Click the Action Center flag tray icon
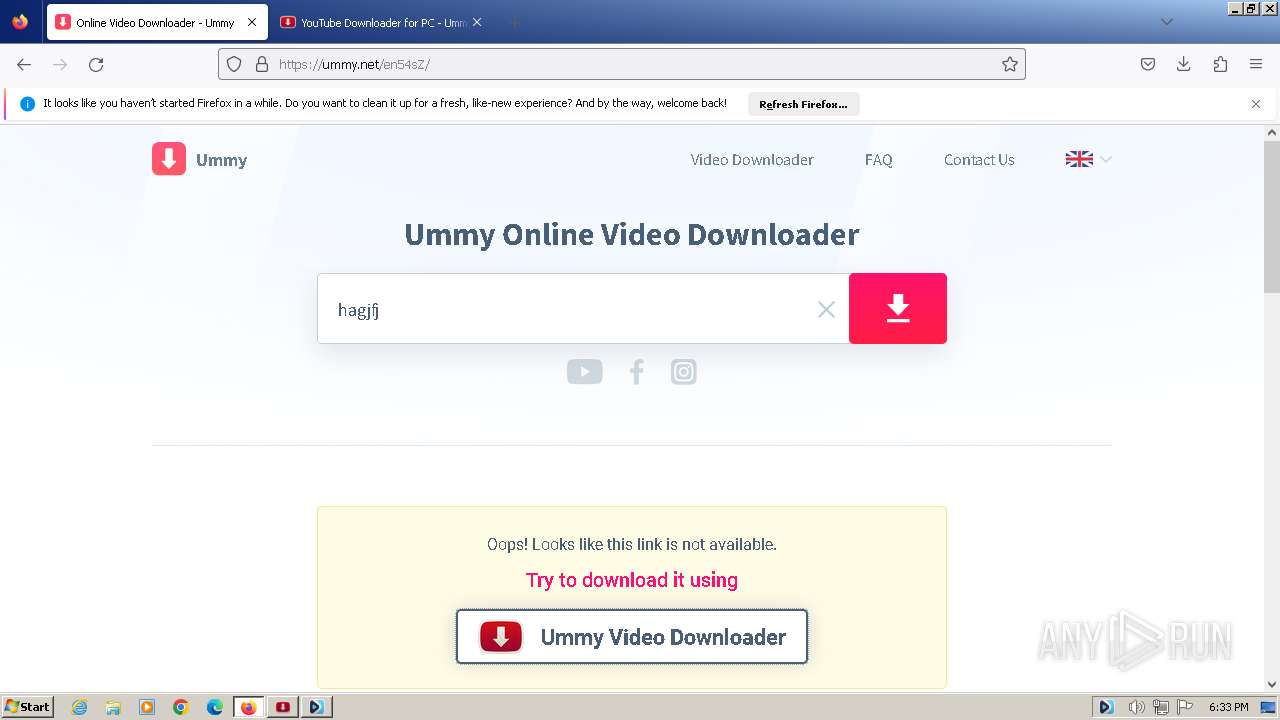This screenshot has height=720, width=1280. [x=1185, y=707]
